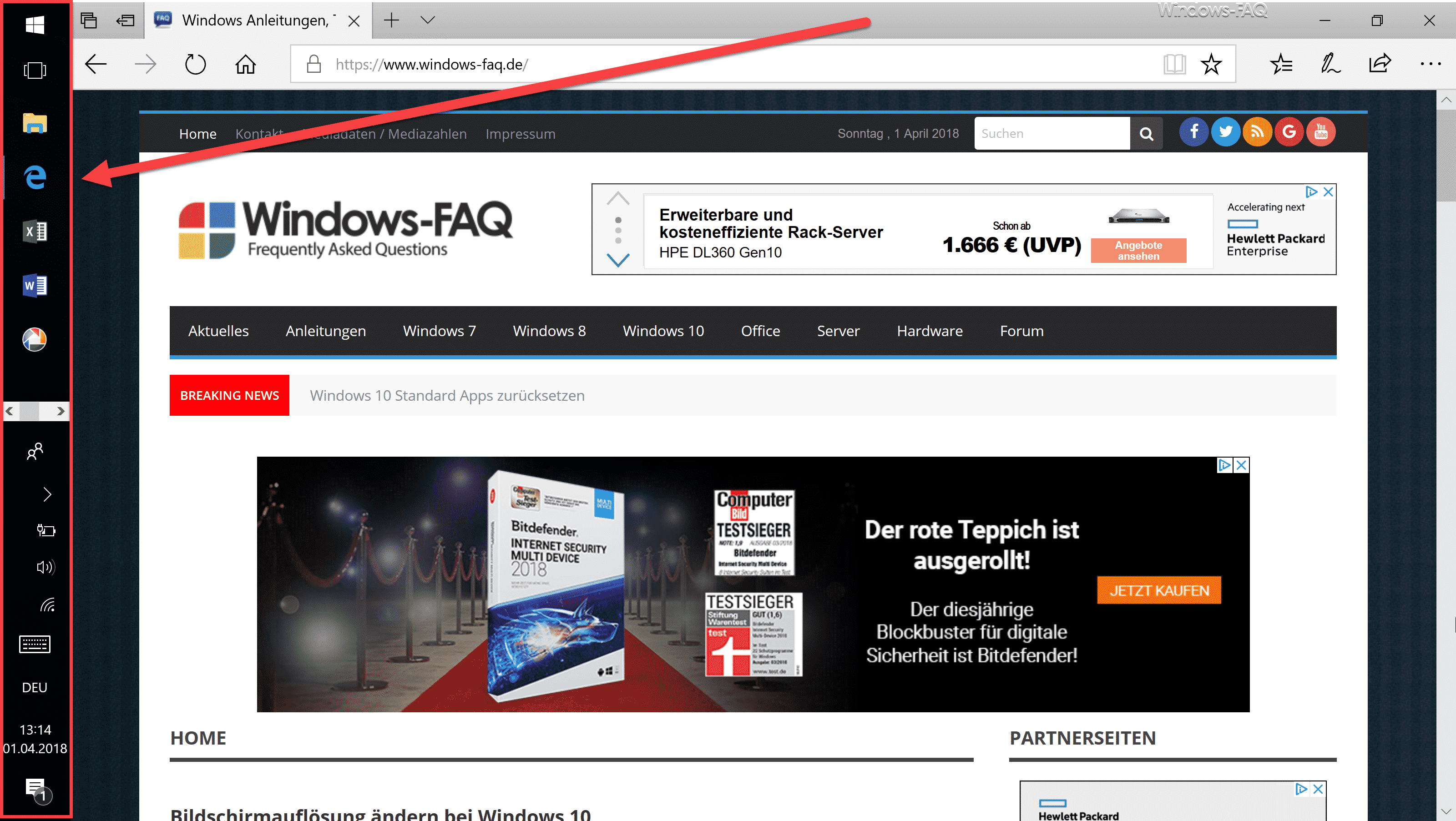Open the Reading view book icon

(x=1174, y=65)
